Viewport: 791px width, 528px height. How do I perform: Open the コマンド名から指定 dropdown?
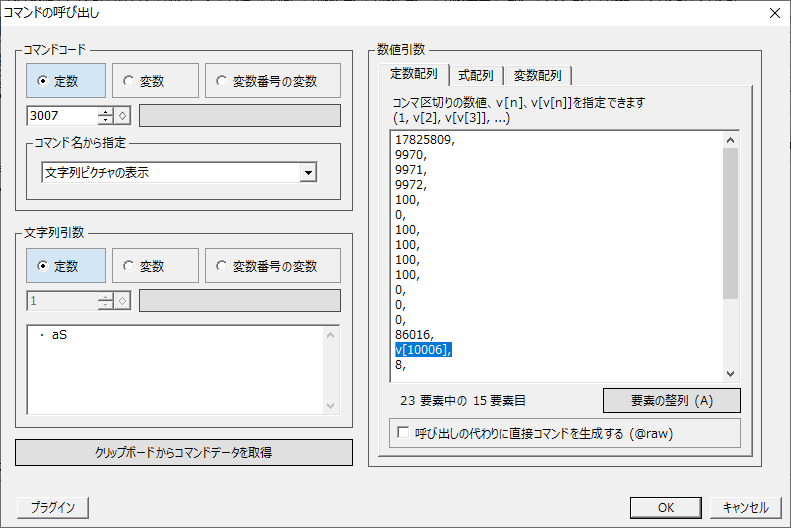[308, 173]
